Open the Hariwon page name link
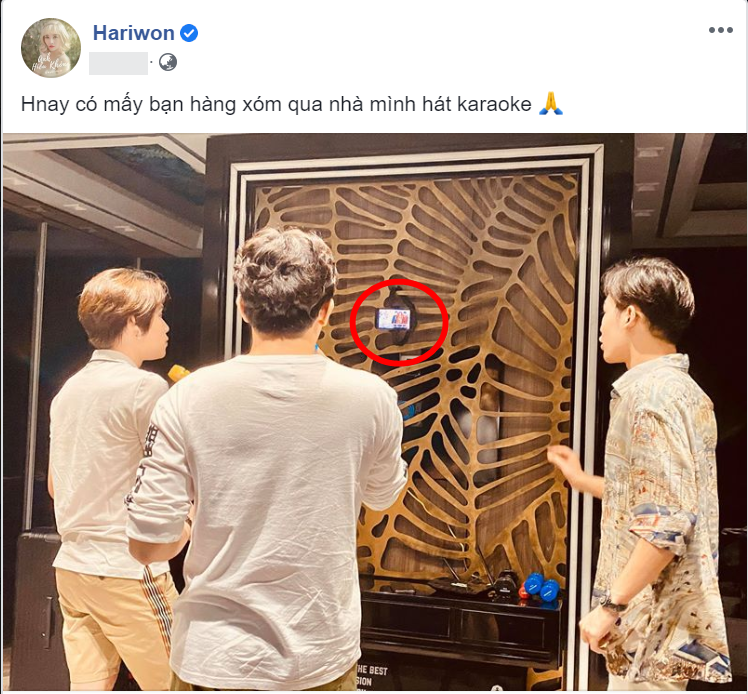The image size is (748, 694). tap(134, 33)
